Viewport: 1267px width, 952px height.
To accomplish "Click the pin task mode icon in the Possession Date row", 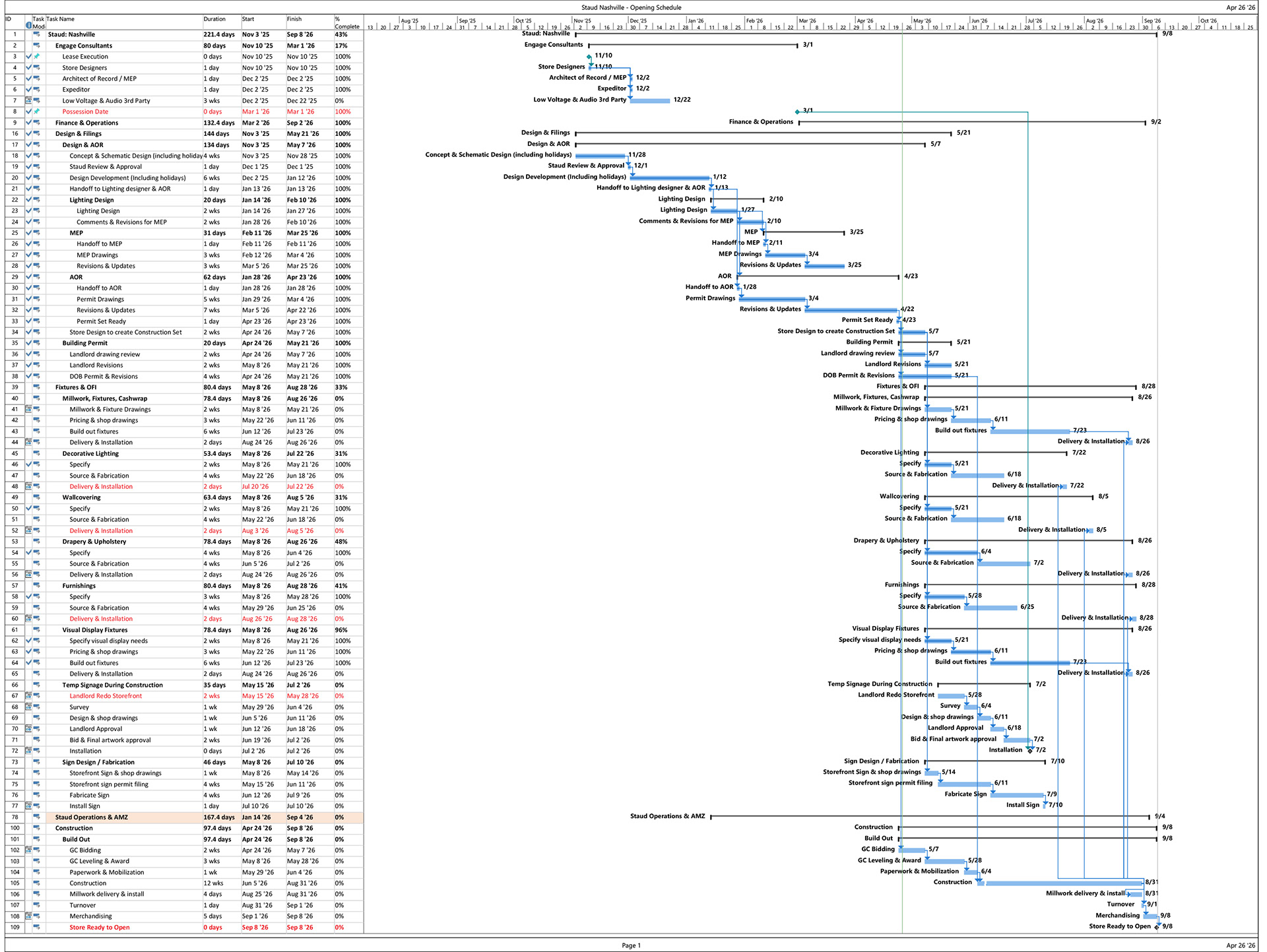I will pyautogui.click(x=37, y=111).
